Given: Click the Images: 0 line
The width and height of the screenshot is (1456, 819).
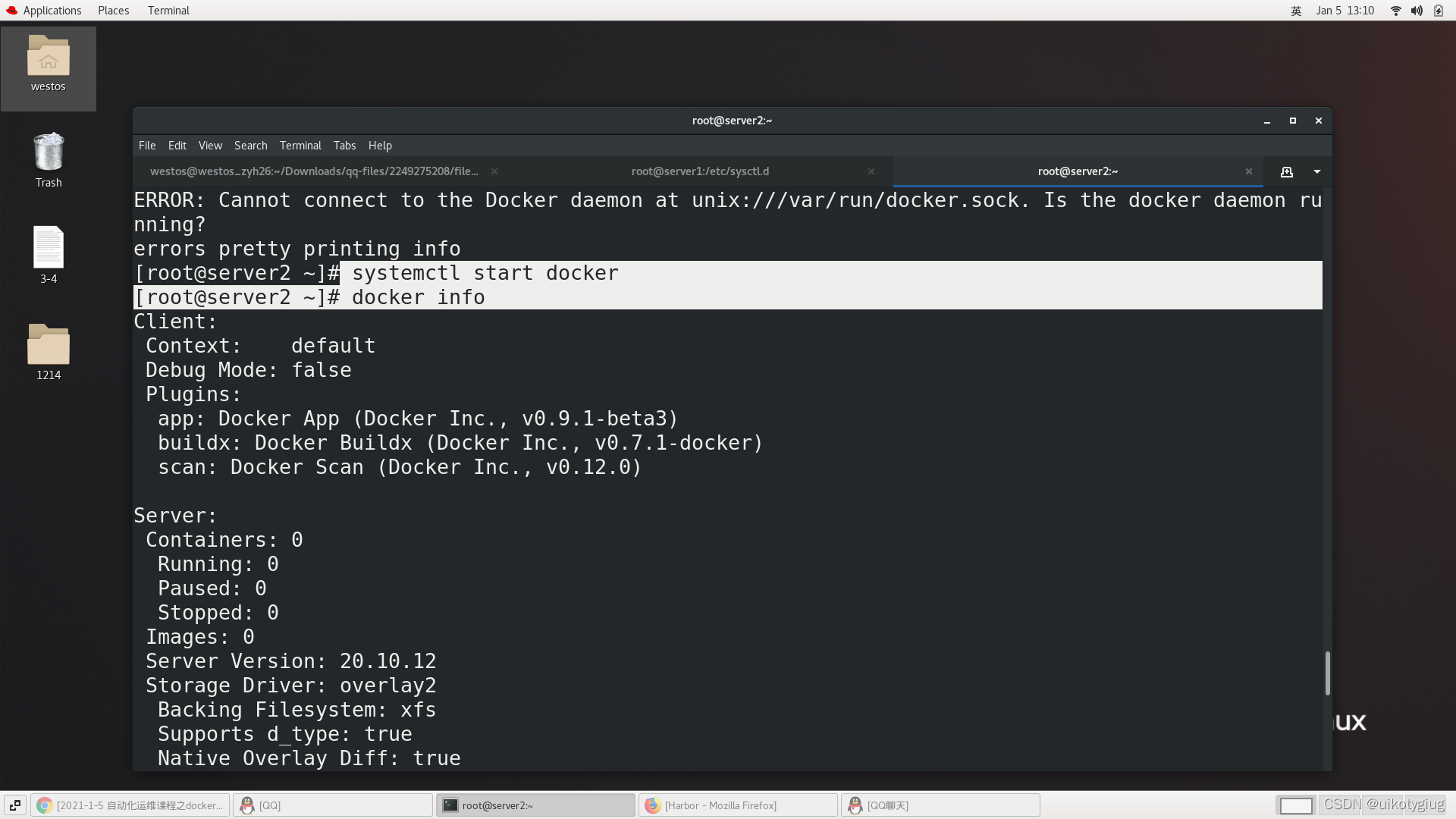Looking at the screenshot, I should 200,637.
